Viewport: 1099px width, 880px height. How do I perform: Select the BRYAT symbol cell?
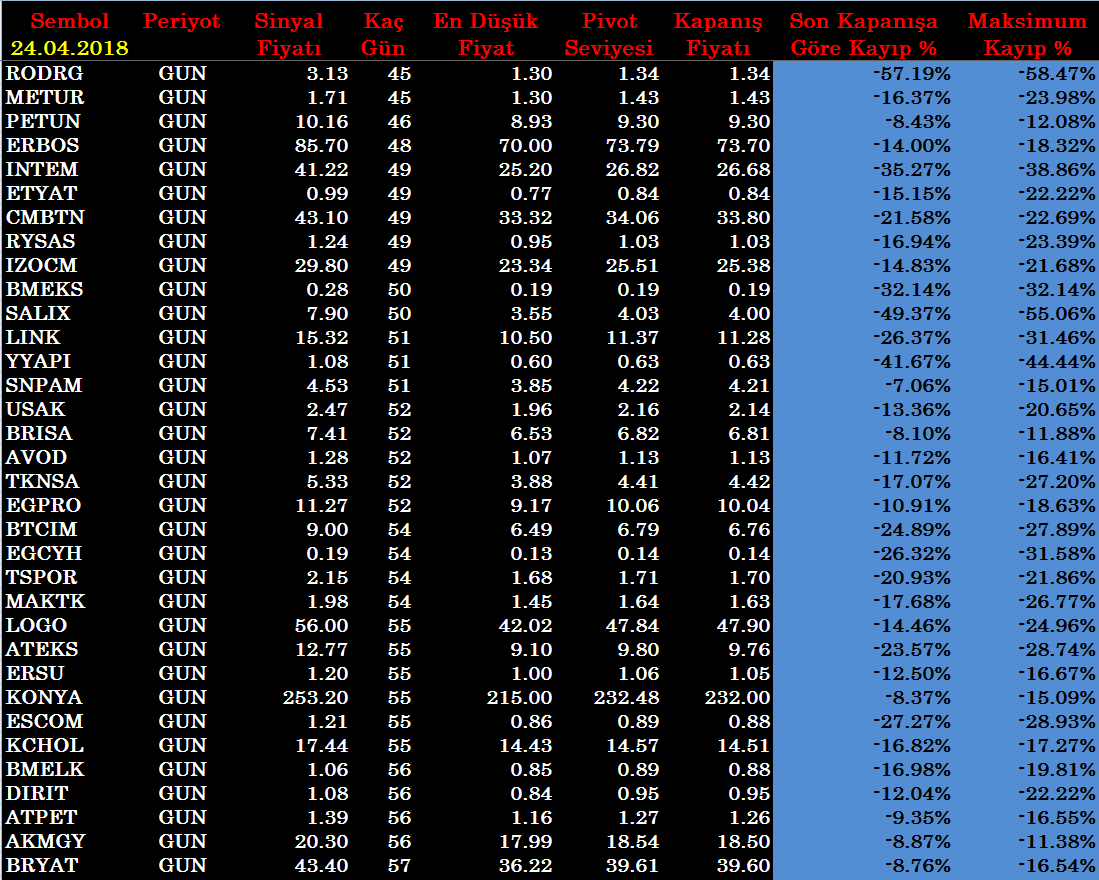coord(41,865)
